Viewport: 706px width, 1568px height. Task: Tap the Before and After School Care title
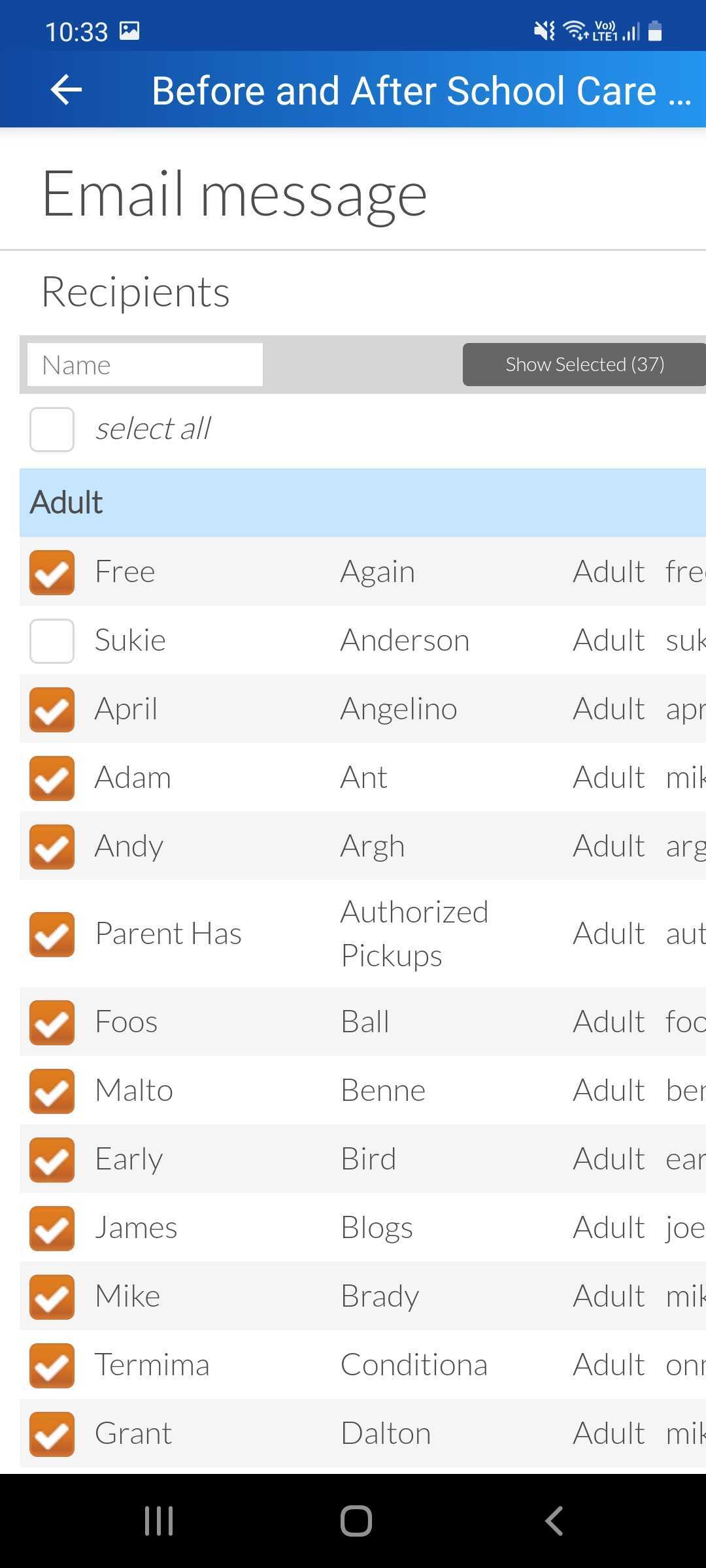click(x=422, y=90)
